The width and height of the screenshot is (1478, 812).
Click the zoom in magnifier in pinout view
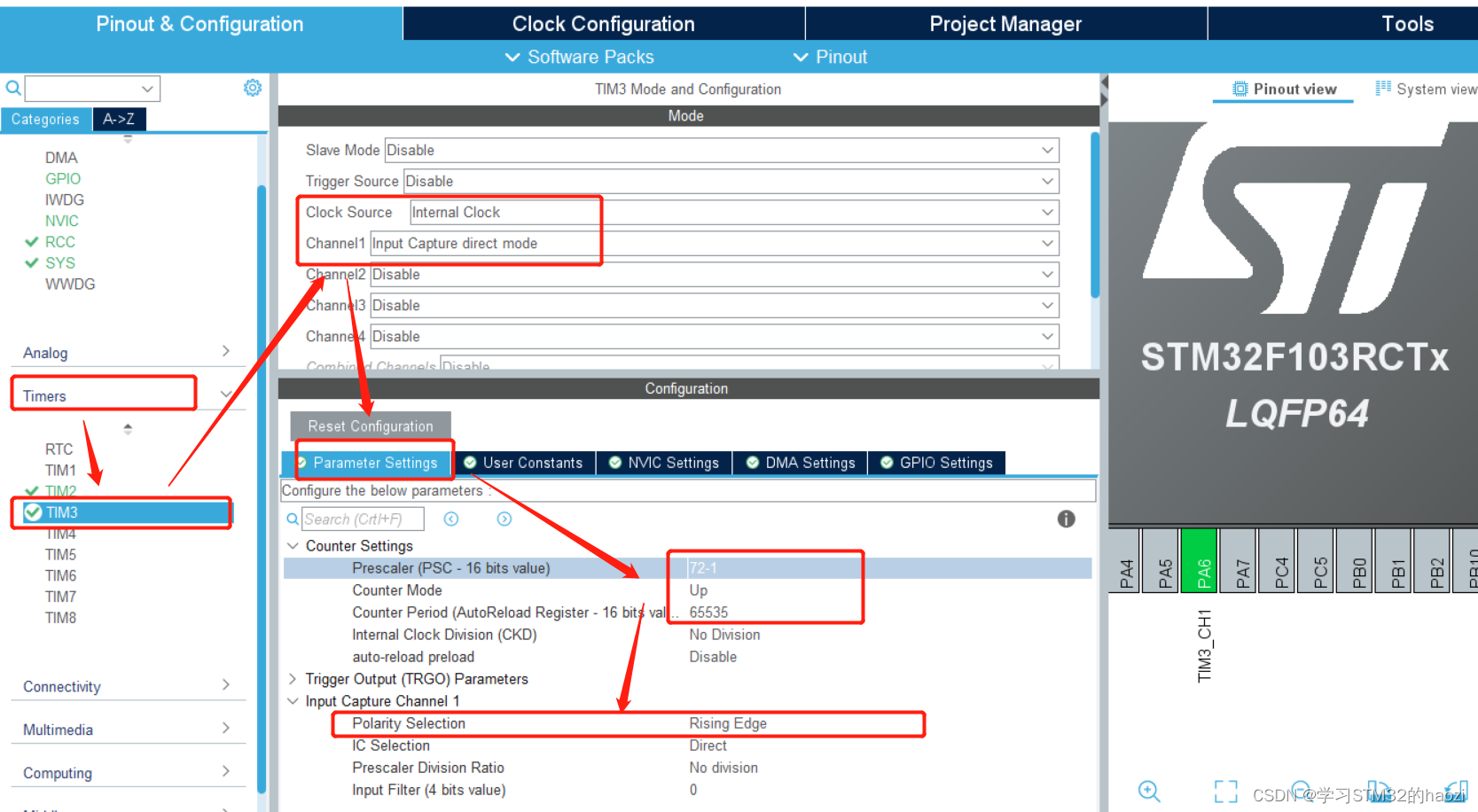click(x=1149, y=791)
